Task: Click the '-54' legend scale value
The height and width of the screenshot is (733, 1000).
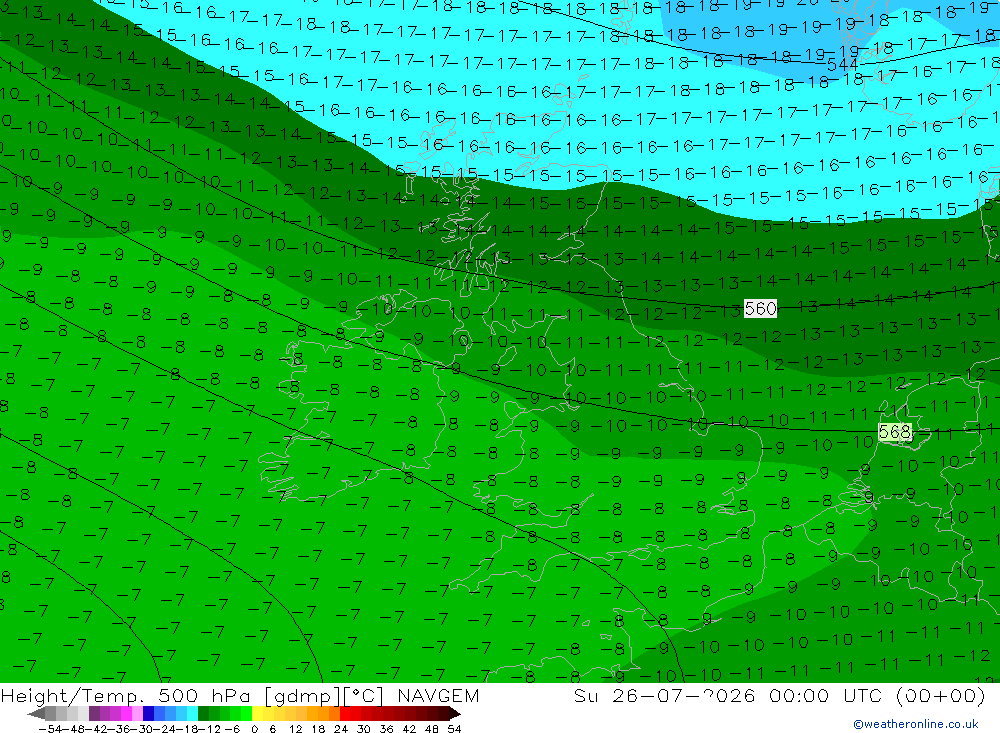Action: 50,729
